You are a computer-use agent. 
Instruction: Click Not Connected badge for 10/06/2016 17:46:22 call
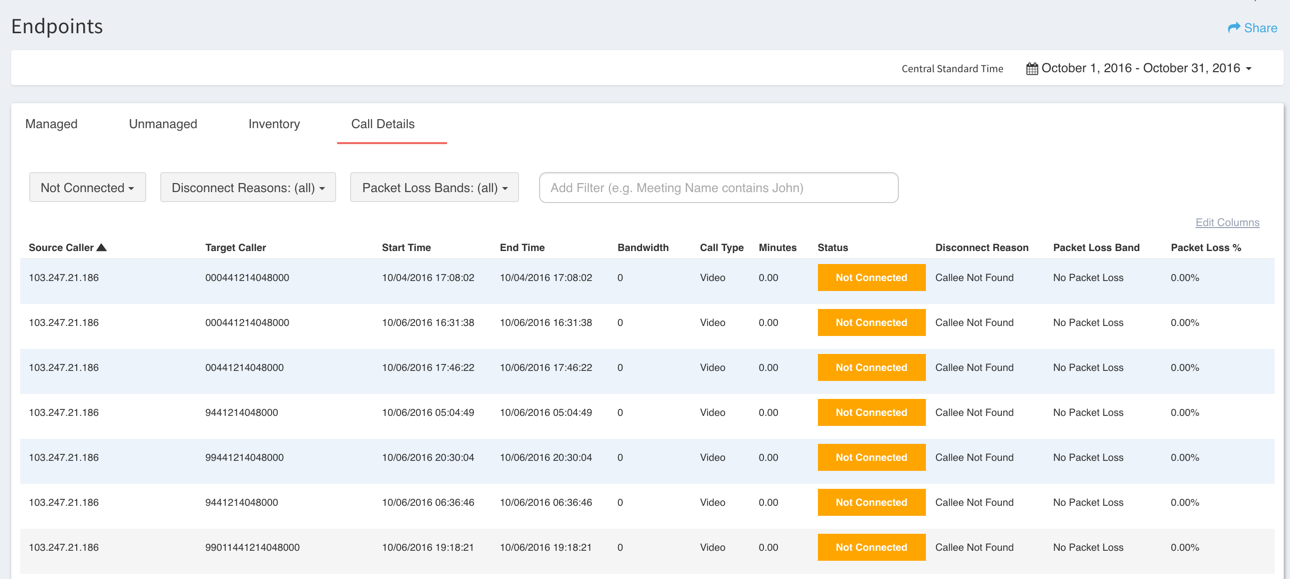coord(872,368)
